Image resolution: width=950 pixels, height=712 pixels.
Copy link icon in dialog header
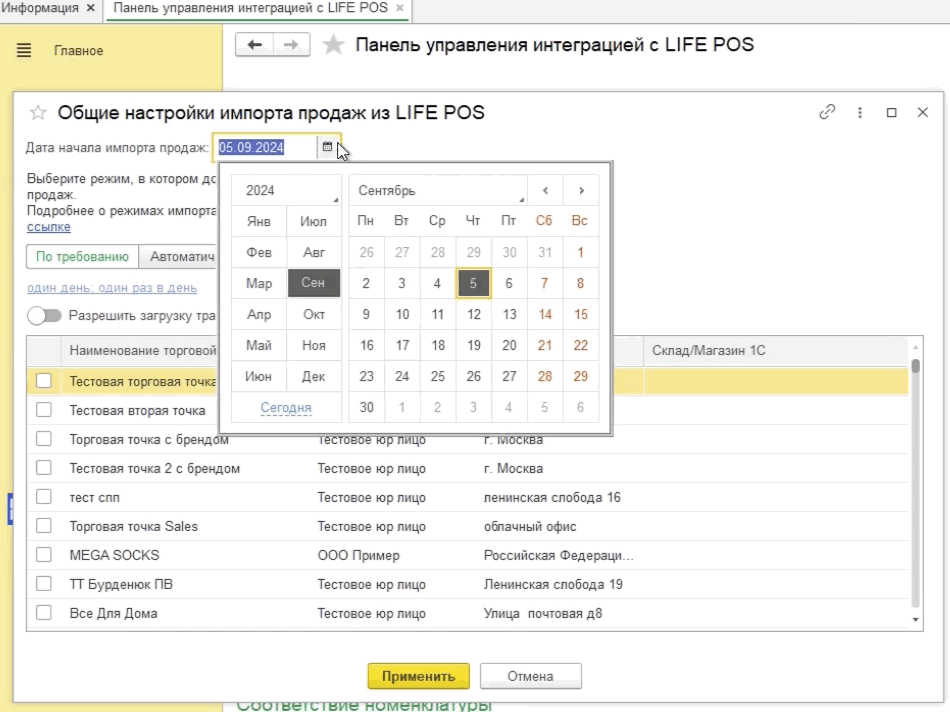point(827,112)
